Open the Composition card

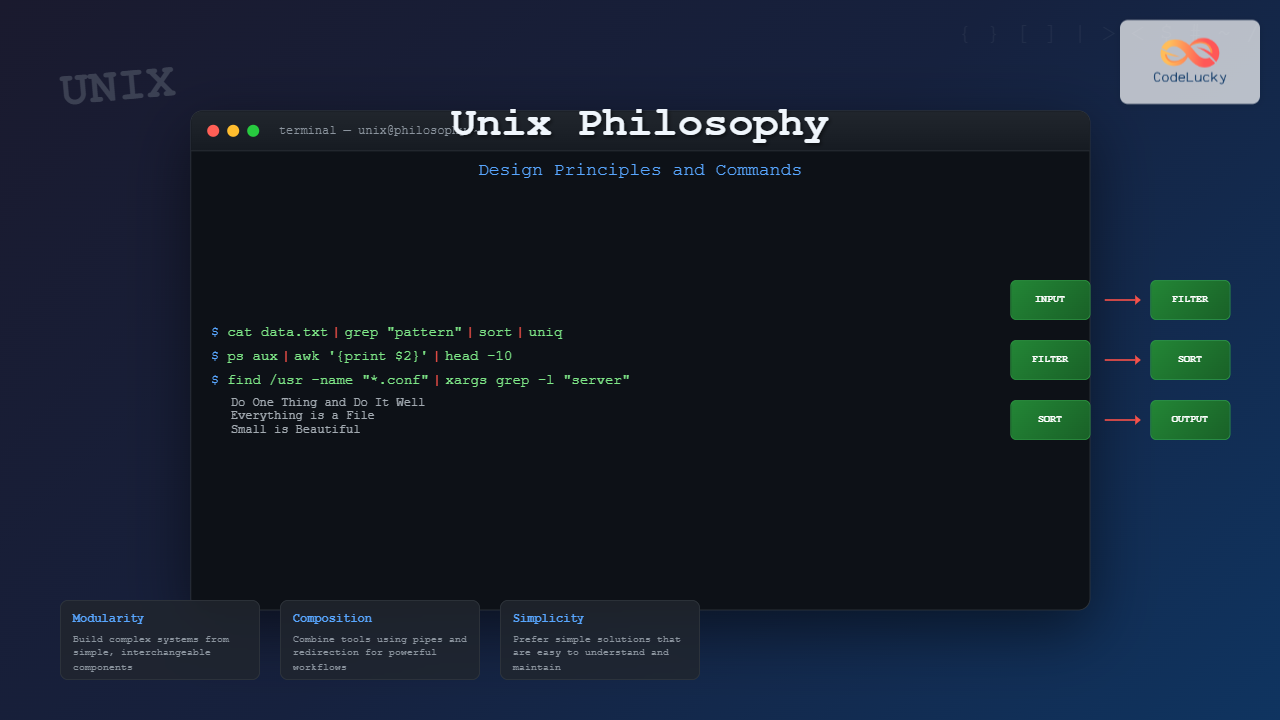[380, 640]
